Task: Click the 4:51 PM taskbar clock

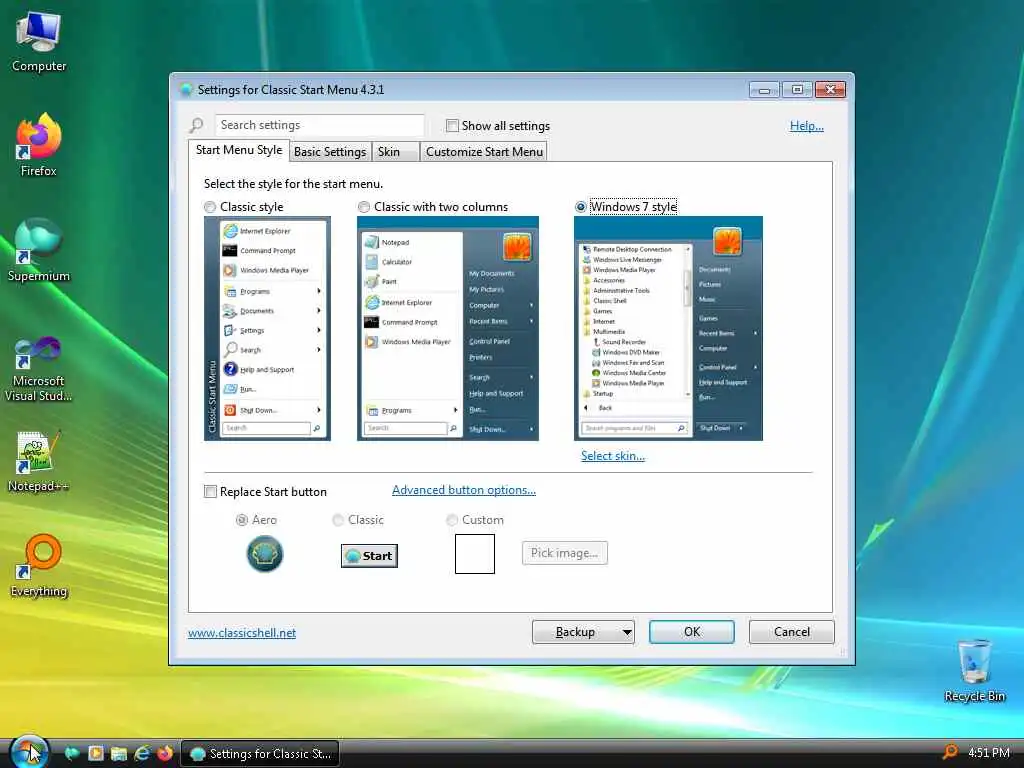Action: (989, 753)
